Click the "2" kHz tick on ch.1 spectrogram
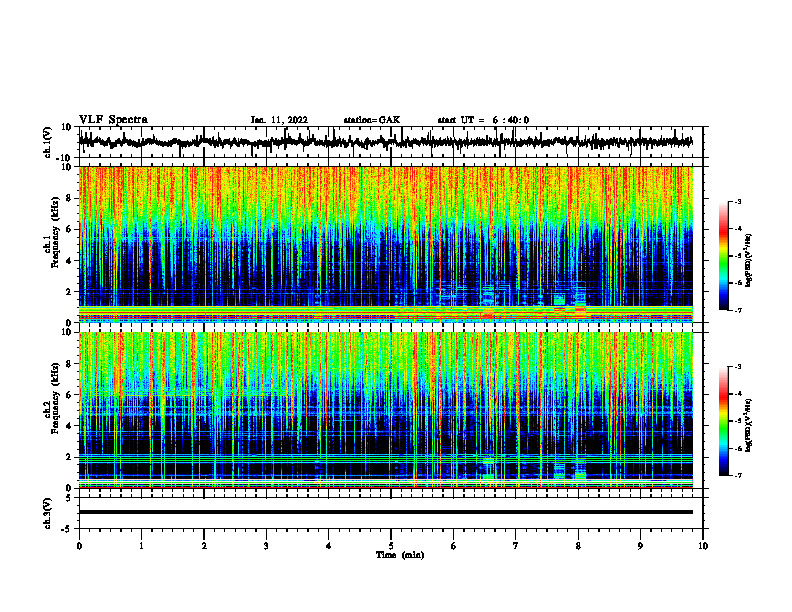 point(69,292)
